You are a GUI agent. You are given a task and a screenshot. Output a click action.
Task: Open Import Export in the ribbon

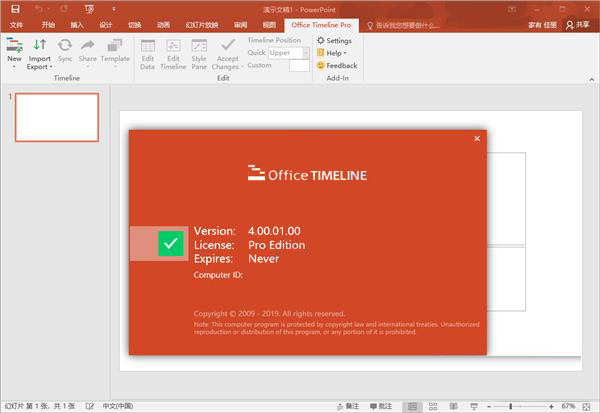pyautogui.click(x=39, y=54)
